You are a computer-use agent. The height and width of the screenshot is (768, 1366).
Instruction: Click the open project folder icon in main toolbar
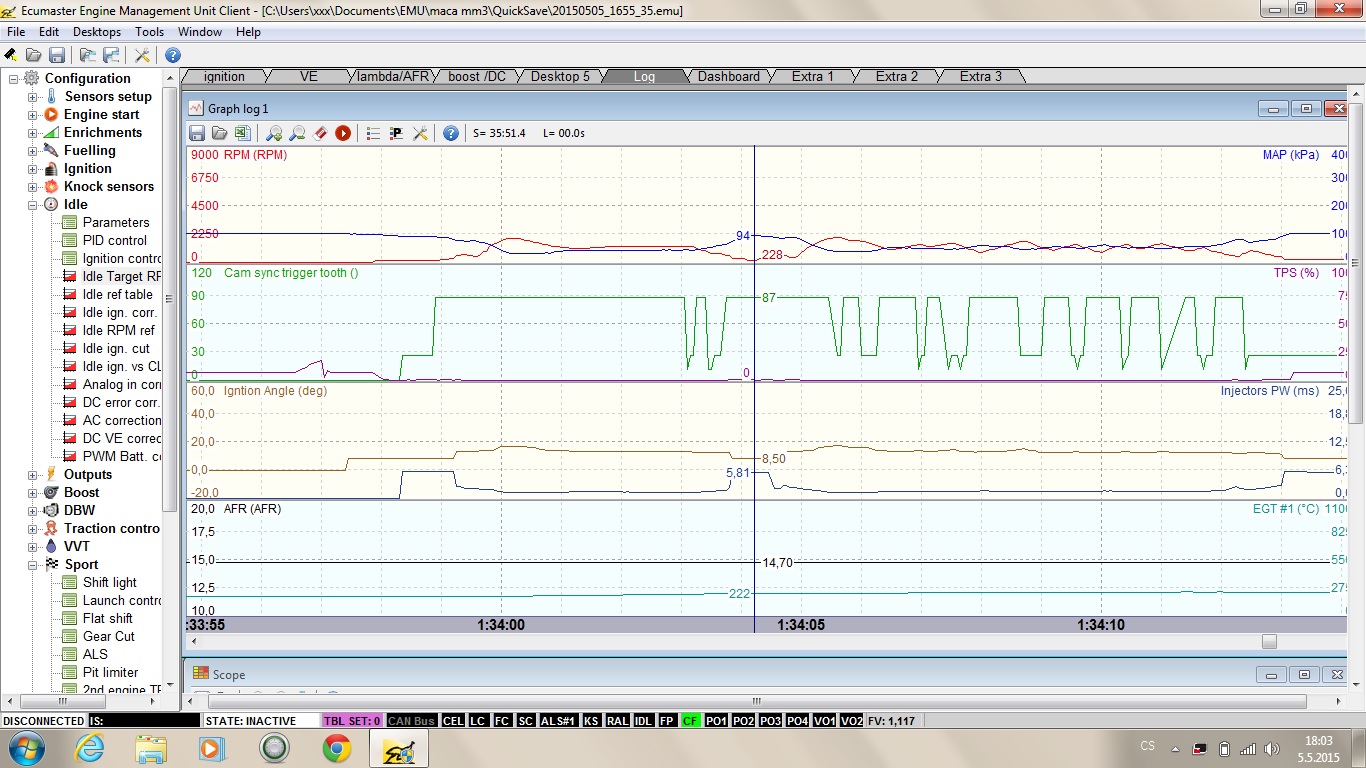click(33, 55)
